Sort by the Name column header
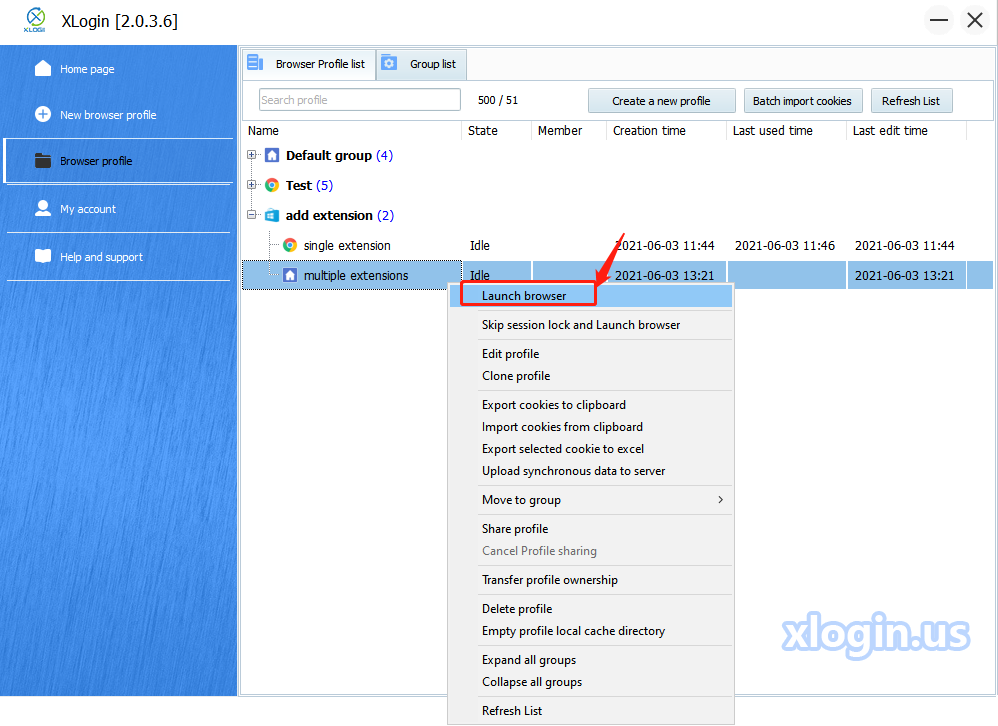This screenshot has width=998, height=726. (x=352, y=130)
